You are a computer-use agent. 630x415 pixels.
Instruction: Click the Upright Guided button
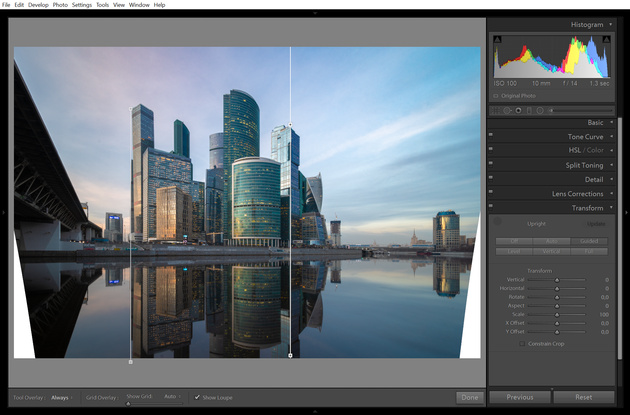[x=589, y=241]
